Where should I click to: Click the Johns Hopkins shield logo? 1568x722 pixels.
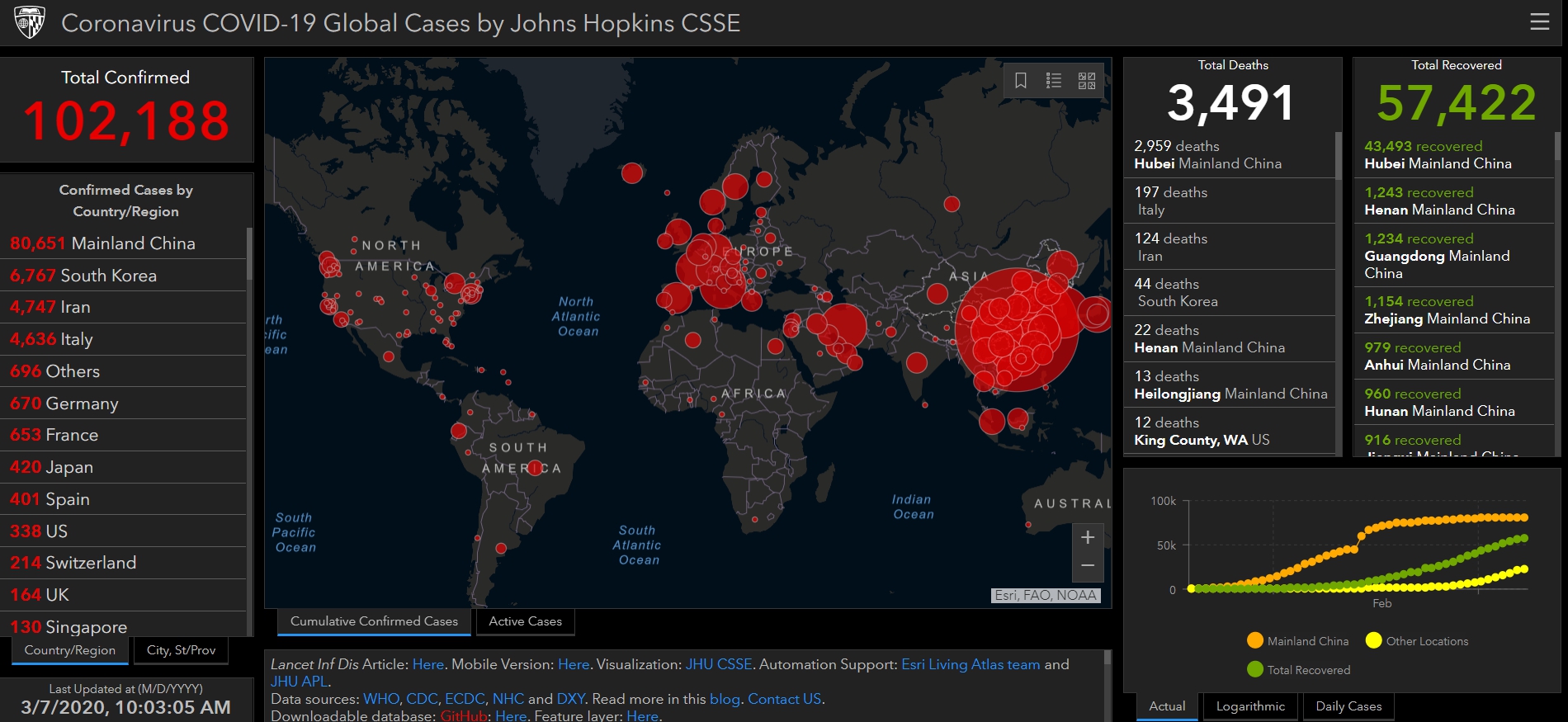(x=30, y=22)
